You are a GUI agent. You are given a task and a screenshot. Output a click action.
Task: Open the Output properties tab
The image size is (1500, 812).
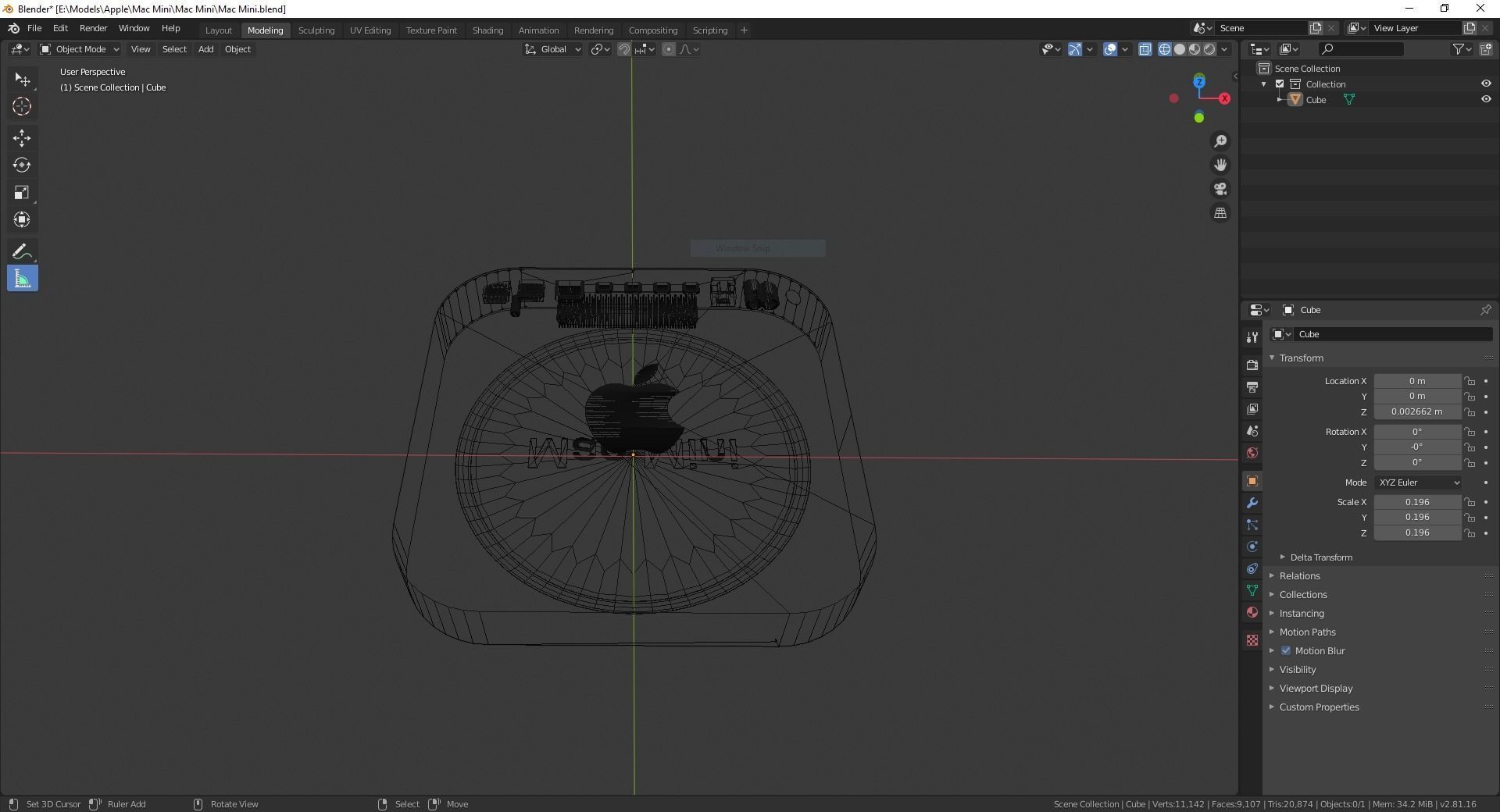1252,387
